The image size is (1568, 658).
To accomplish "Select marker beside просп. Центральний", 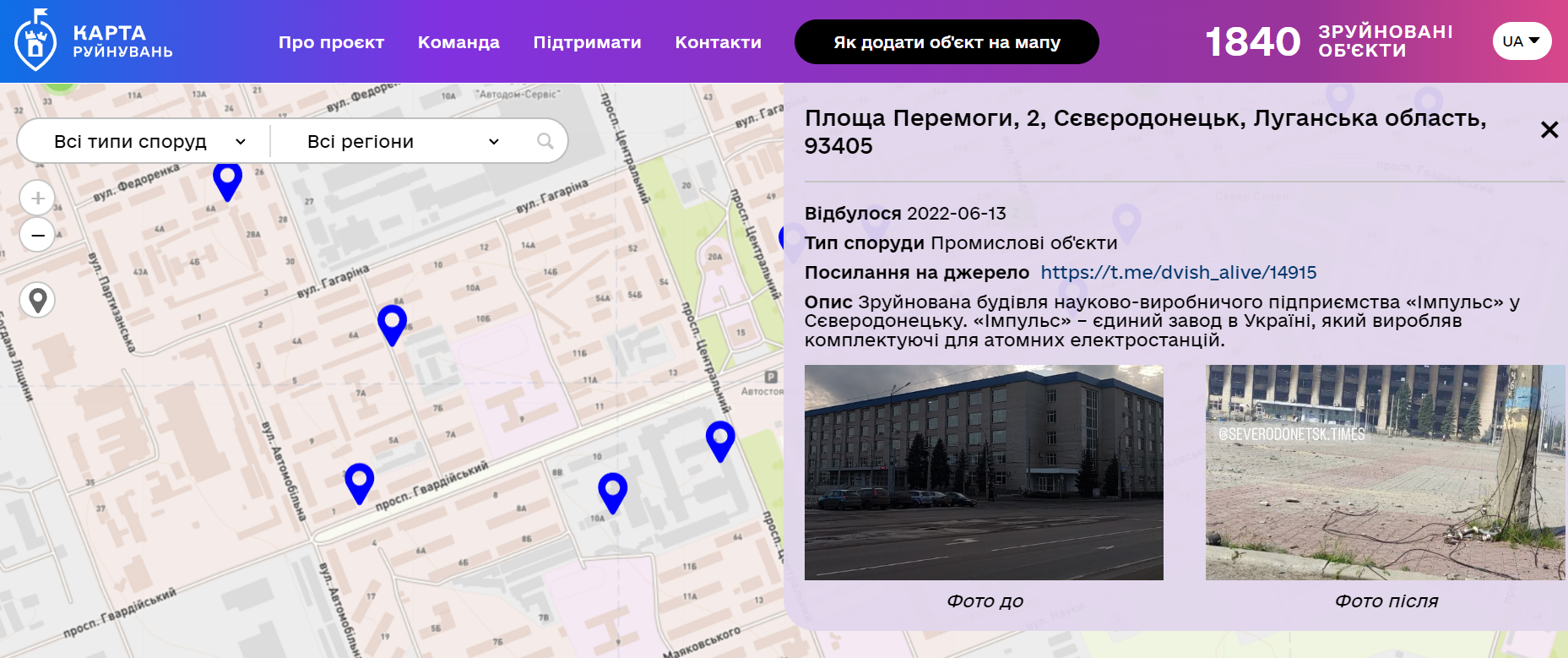I will 720,438.
